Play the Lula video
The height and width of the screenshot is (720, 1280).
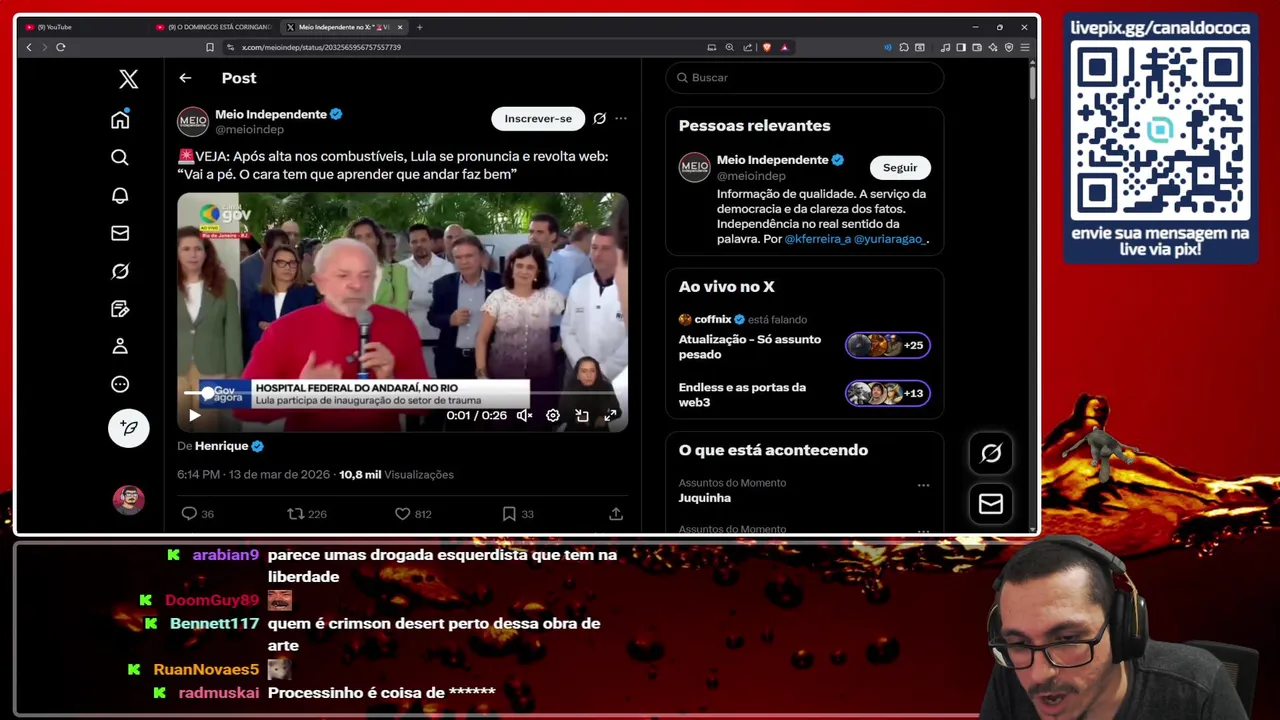click(x=195, y=415)
